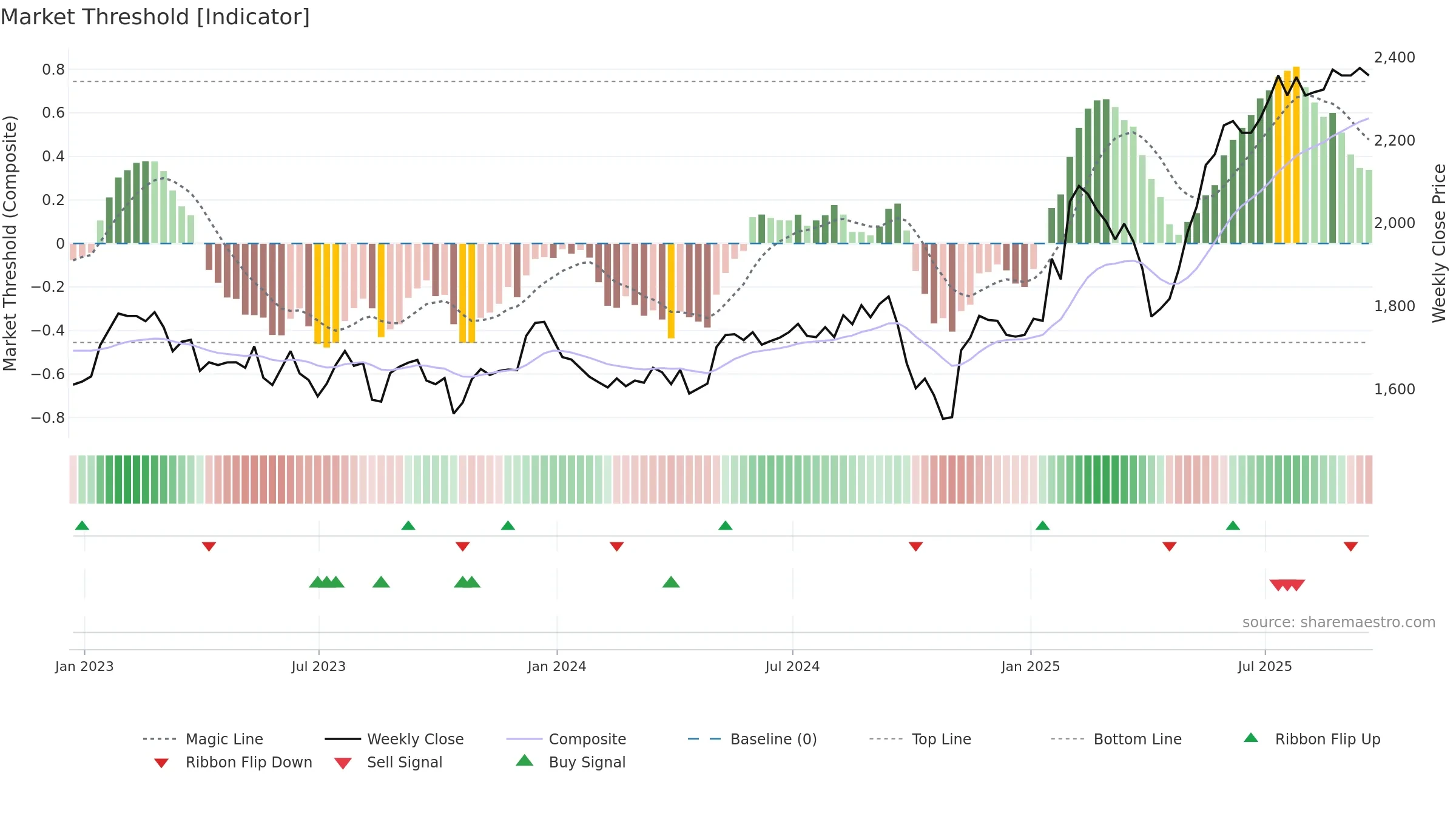Click the green triangle icon in Buy Signal legend
Image resolution: width=1456 pixels, height=819 pixels.
pos(524,760)
